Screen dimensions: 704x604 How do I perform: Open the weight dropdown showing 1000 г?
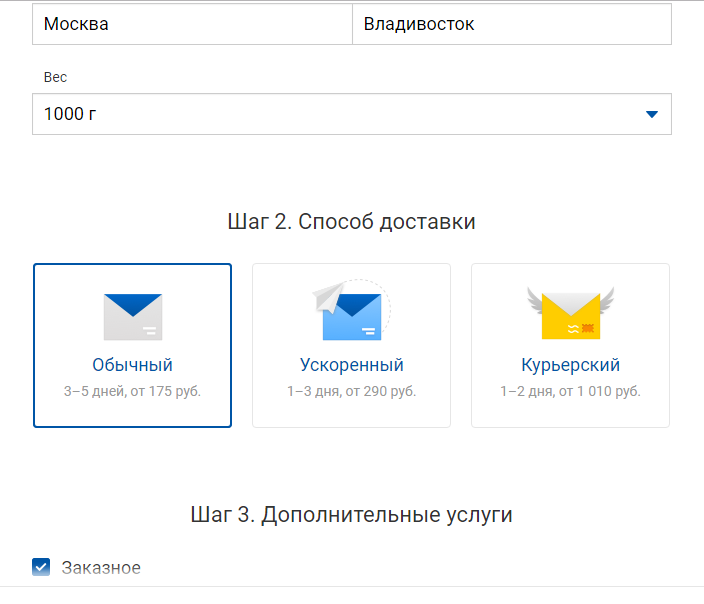tap(352, 114)
